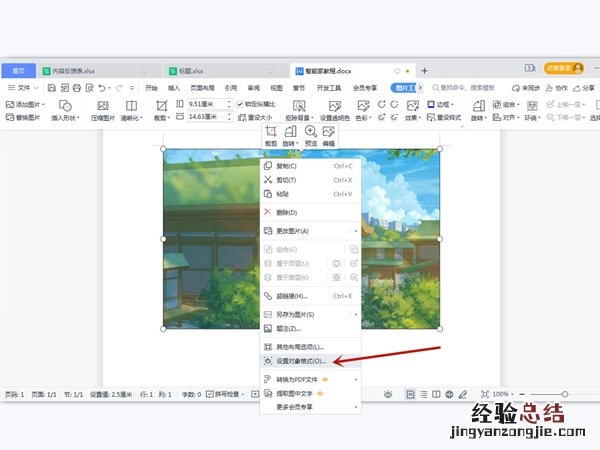Image resolution: width=600 pixels, height=450 pixels.
Task: Select the web layout globe icon in status bar
Action: (449, 394)
